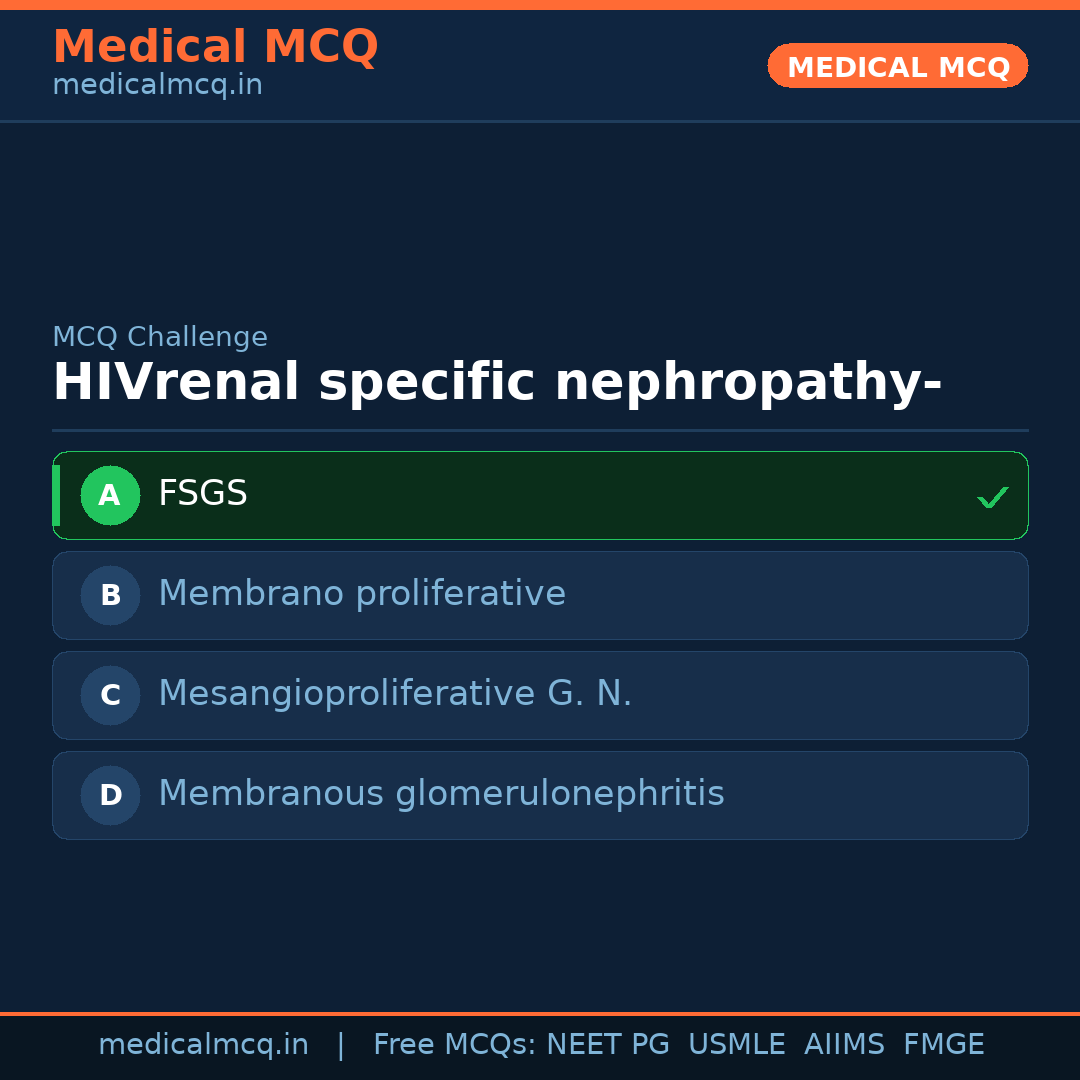Click USMLE in the footer
This screenshot has height=1080, width=1080.
coord(736,1045)
